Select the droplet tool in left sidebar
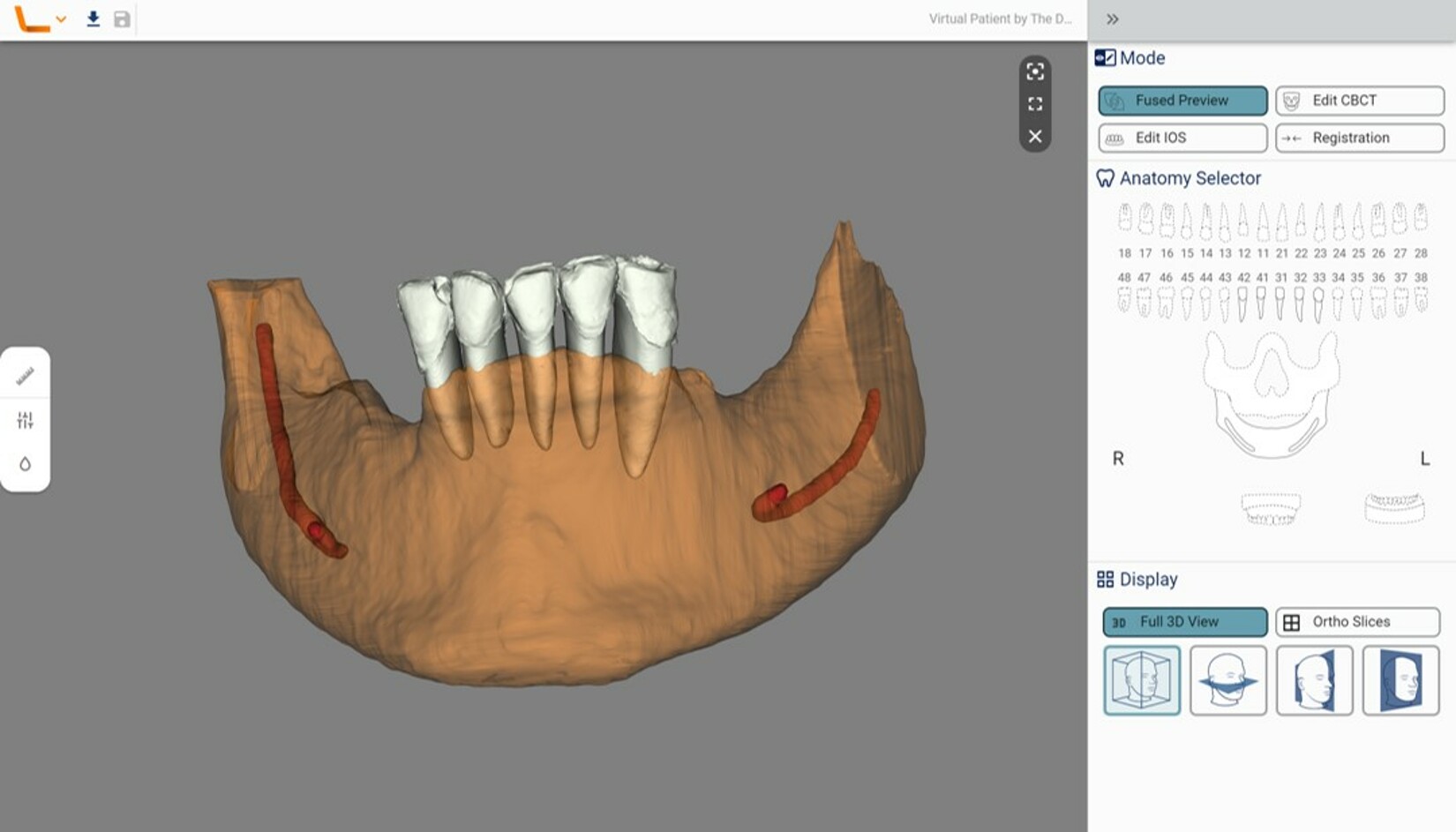The height and width of the screenshot is (832, 1456). pos(26,462)
